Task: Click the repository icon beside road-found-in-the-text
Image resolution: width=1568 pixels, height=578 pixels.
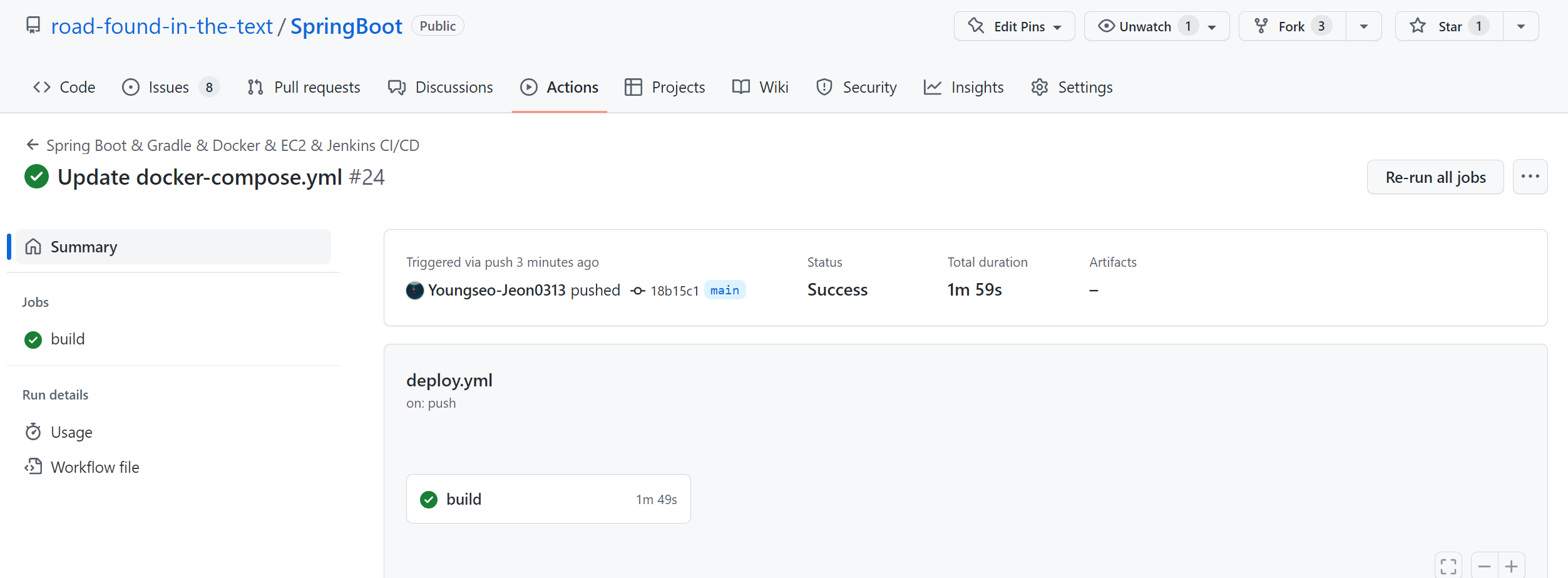Action: coord(33,26)
